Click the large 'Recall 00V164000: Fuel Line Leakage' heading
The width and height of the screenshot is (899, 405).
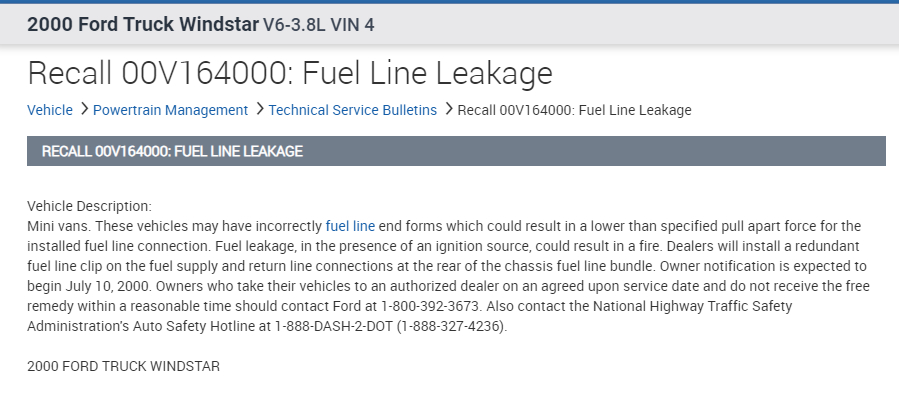tap(290, 73)
